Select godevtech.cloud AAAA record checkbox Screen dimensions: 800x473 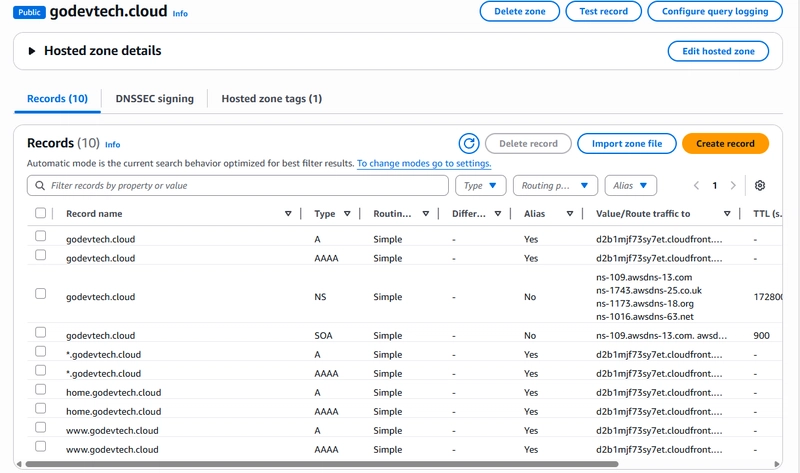click(x=40, y=255)
